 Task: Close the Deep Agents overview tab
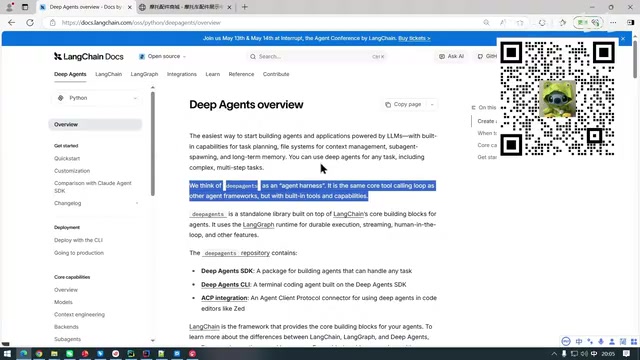130,7
